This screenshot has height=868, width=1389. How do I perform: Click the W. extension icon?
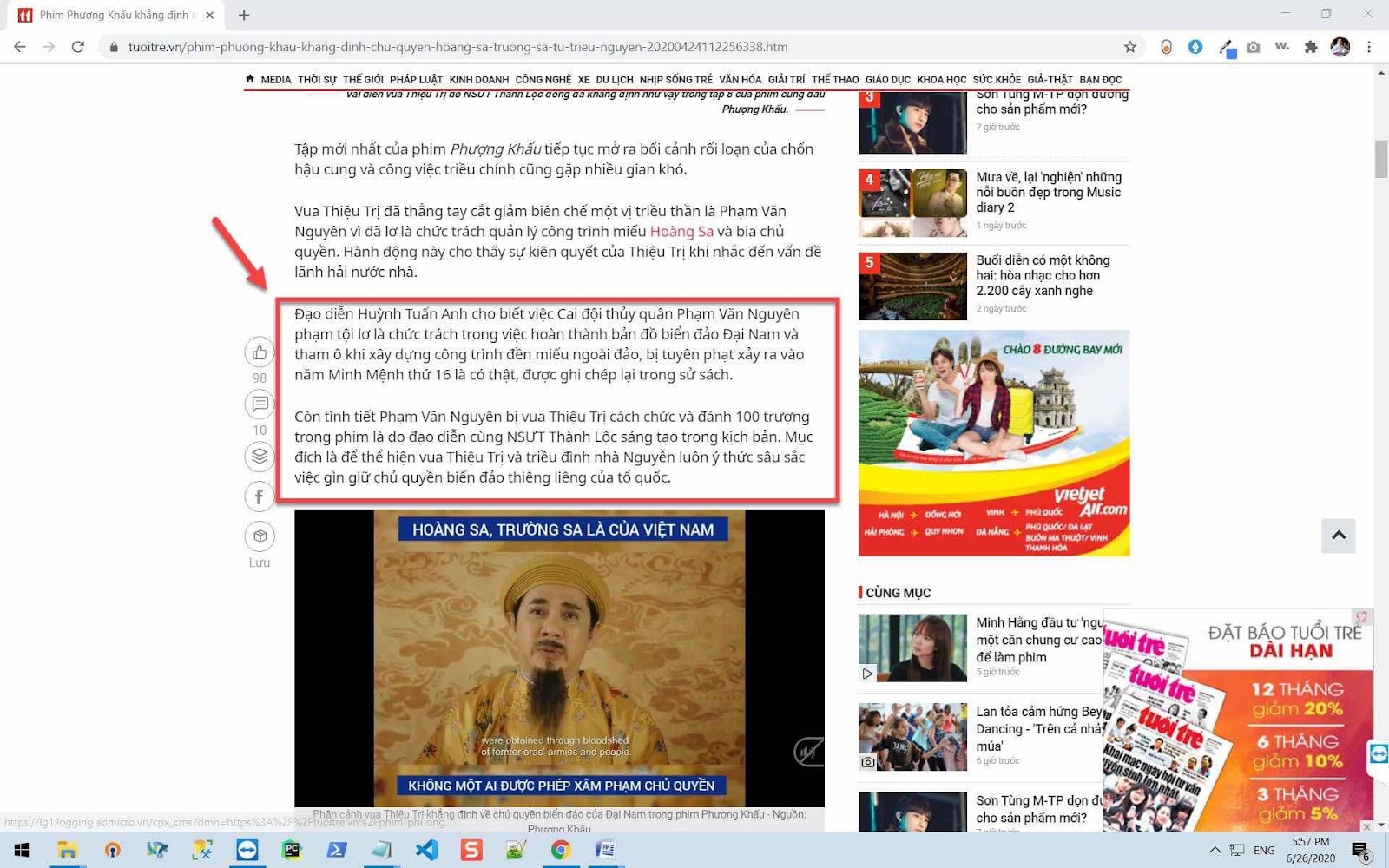tap(1282, 47)
